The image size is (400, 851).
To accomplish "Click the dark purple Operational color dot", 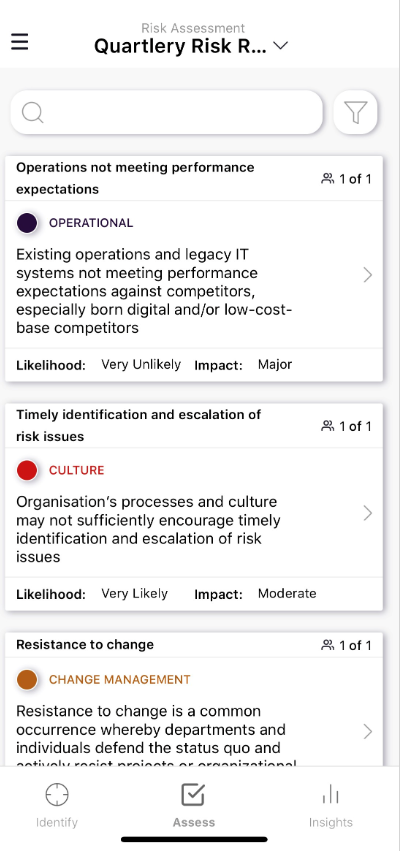I will [x=27, y=223].
